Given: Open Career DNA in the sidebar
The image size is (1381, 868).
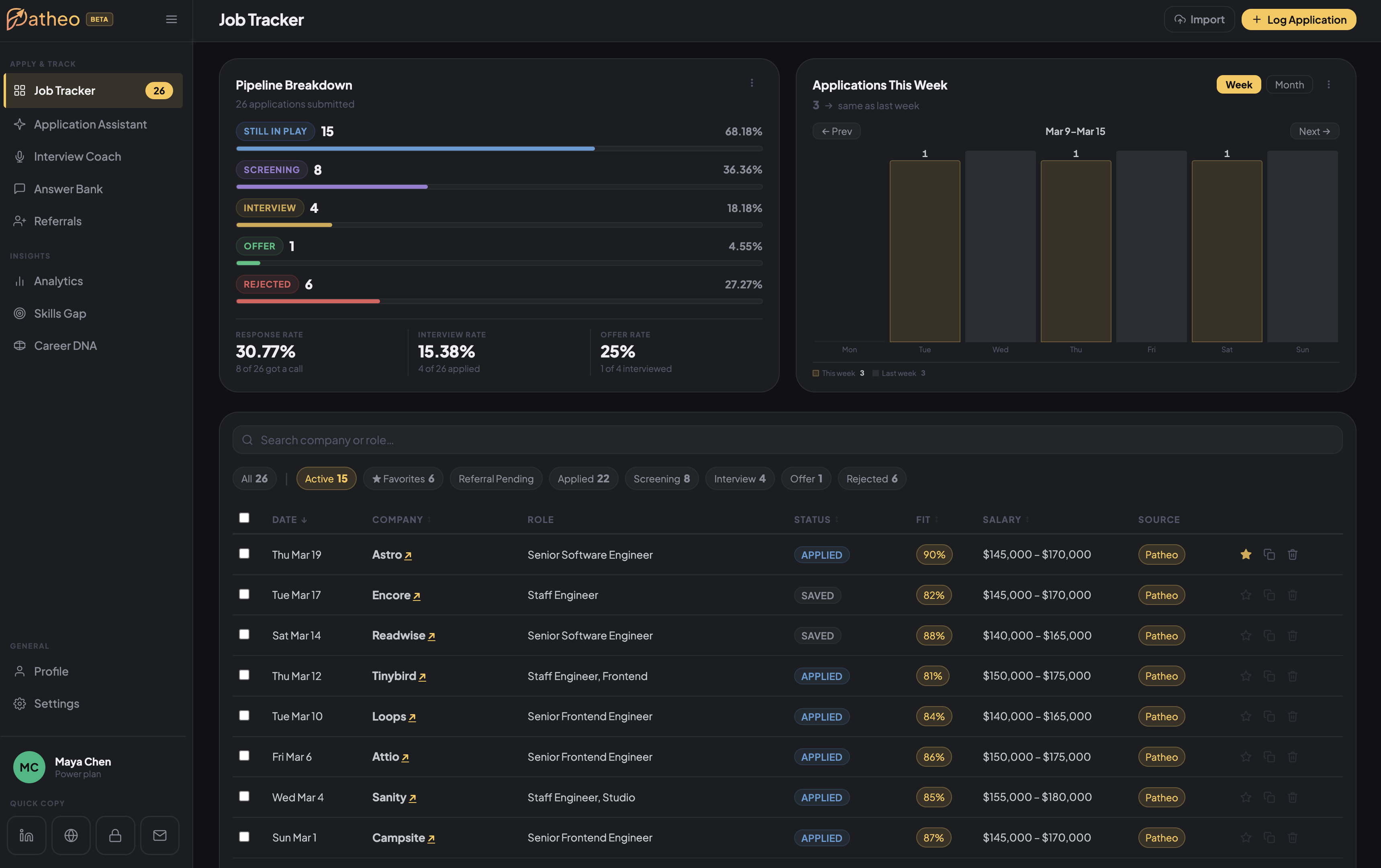Looking at the screenshot, I should (65, 345).
